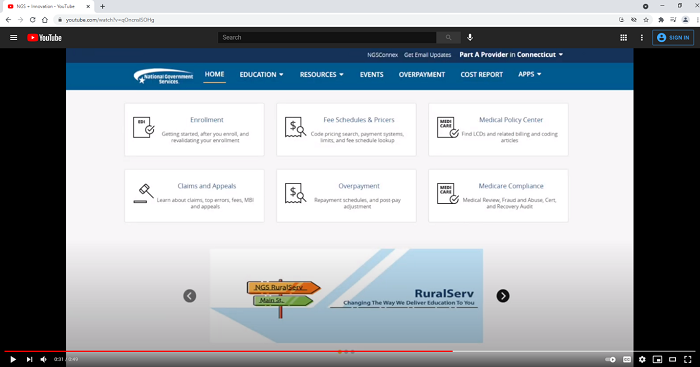Expand the EDUCATION menu

click(x=261, y=75)
